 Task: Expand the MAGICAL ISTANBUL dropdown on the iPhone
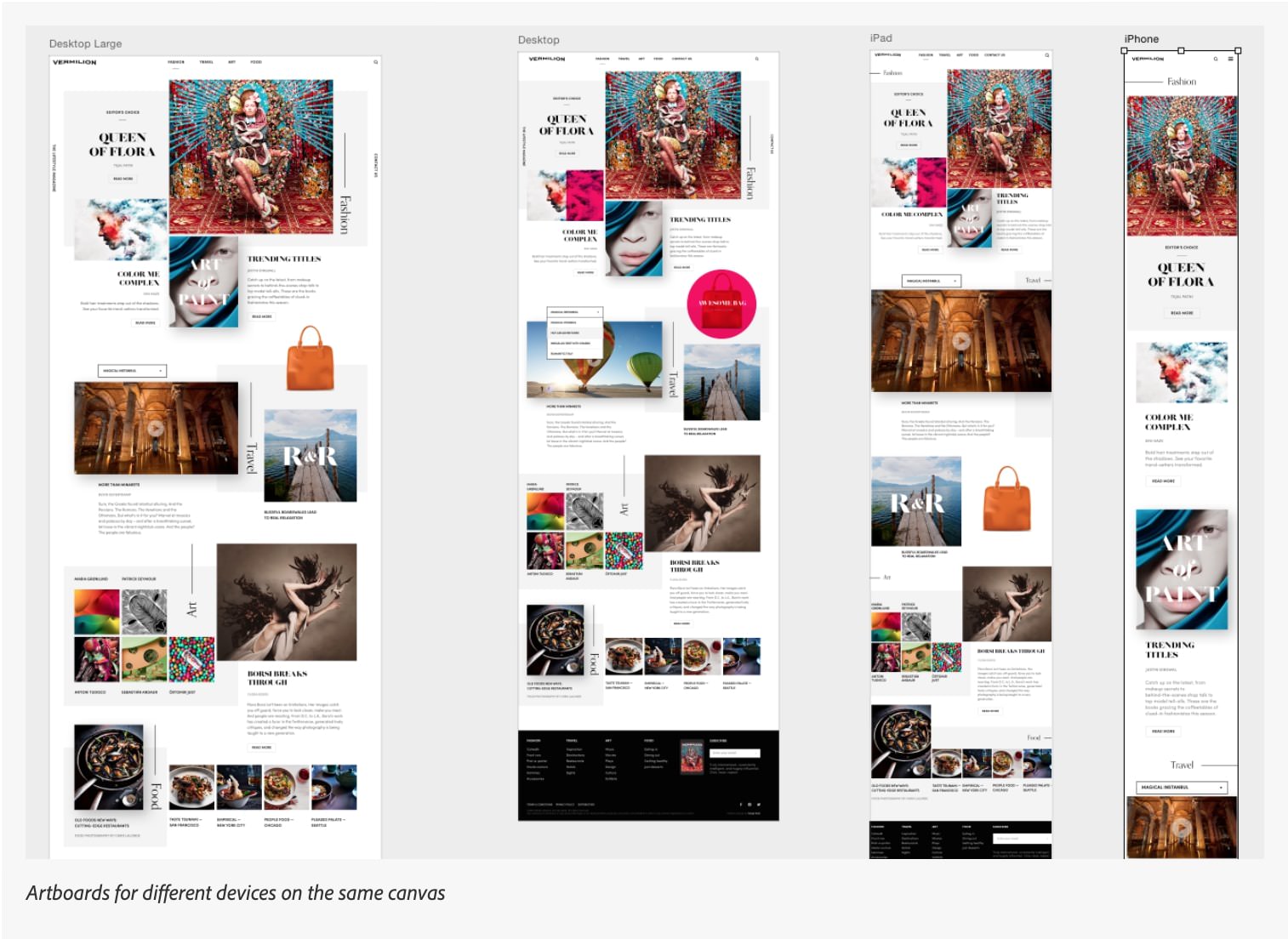click(x=1182, y=787)
